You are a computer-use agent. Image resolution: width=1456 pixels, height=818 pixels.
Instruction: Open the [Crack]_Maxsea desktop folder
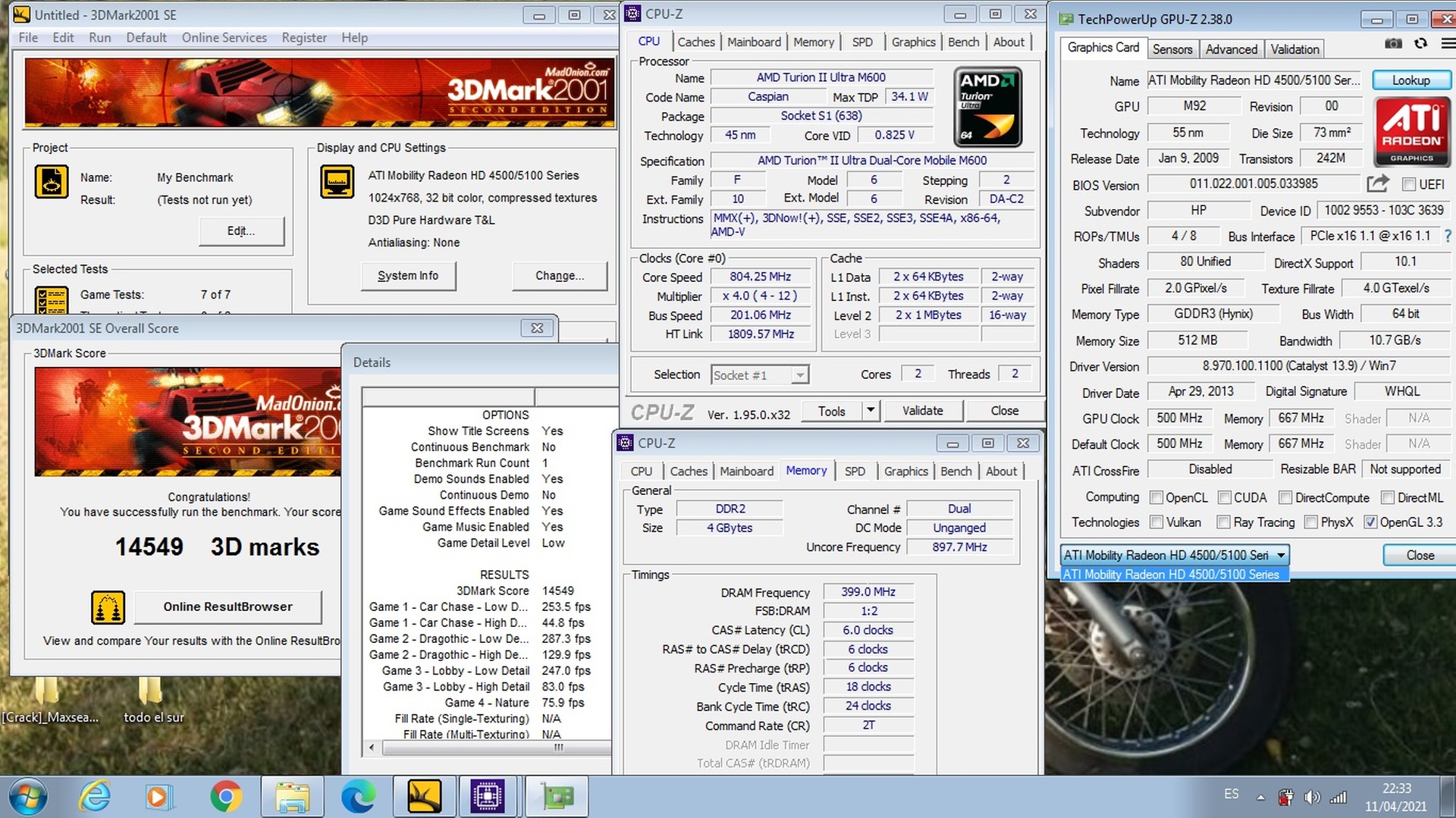point(49,701)
